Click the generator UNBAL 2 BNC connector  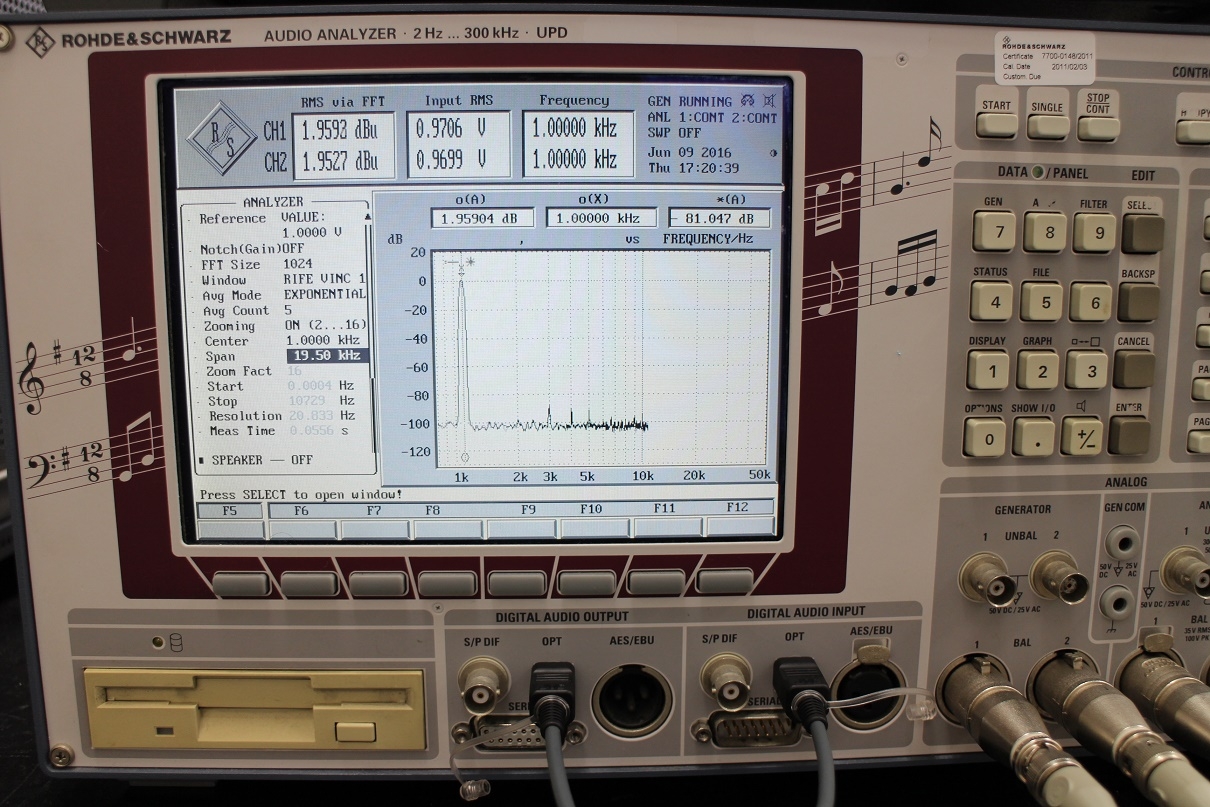[x=1059, y=577]
